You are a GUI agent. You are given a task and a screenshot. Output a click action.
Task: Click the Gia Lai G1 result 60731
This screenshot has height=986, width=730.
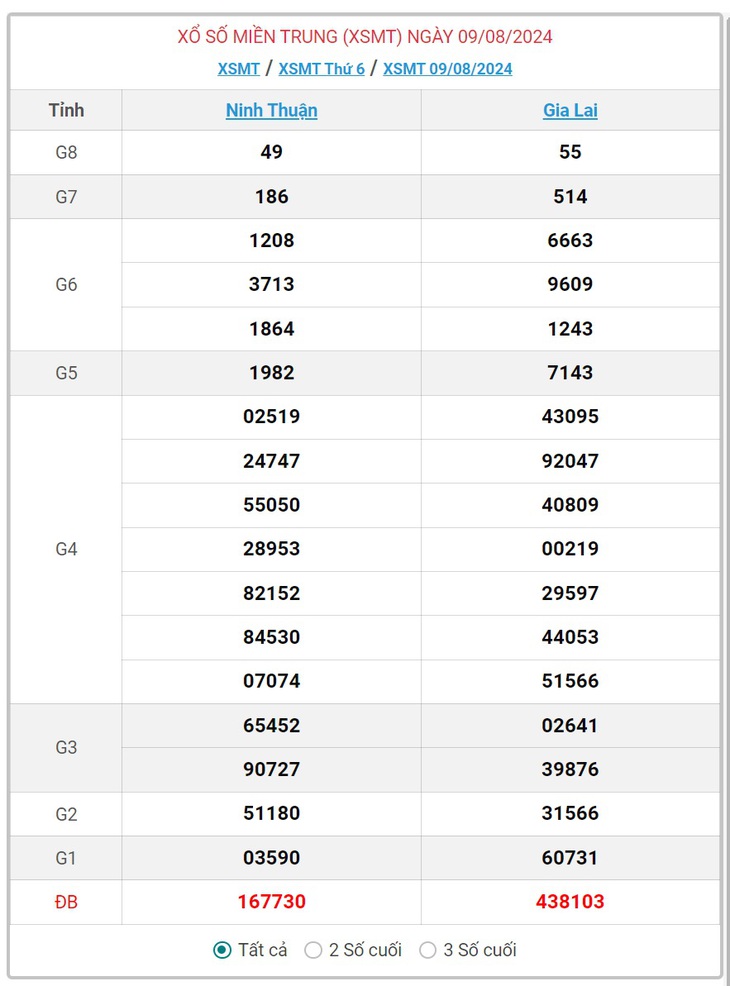pyautogui.click(x=570, y=857)
